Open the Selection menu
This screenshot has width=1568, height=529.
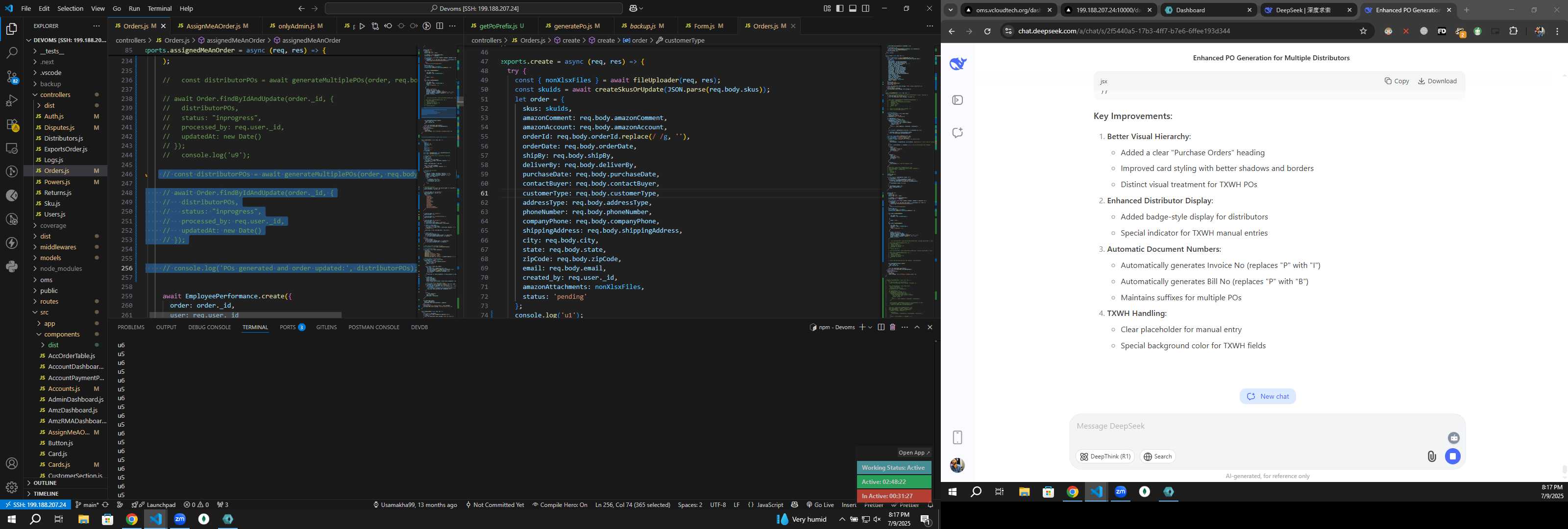click(x=71, y=8)
